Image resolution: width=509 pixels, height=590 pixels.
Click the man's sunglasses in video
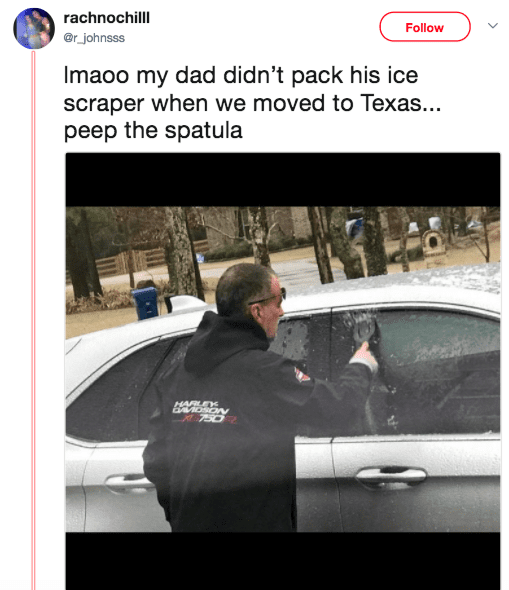[269, 297]
